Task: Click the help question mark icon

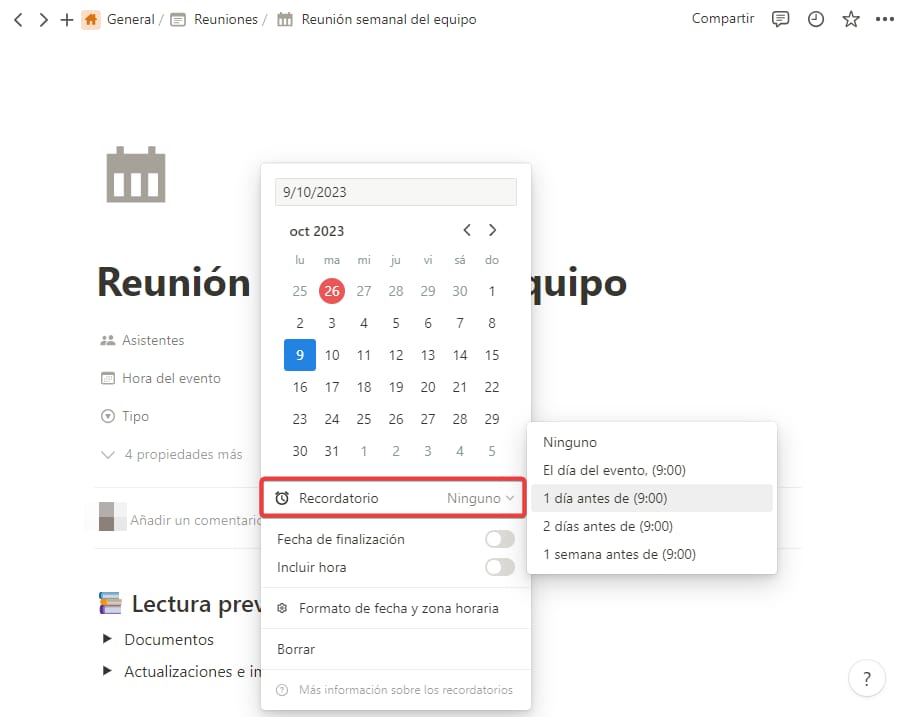Action: point(866,678)
